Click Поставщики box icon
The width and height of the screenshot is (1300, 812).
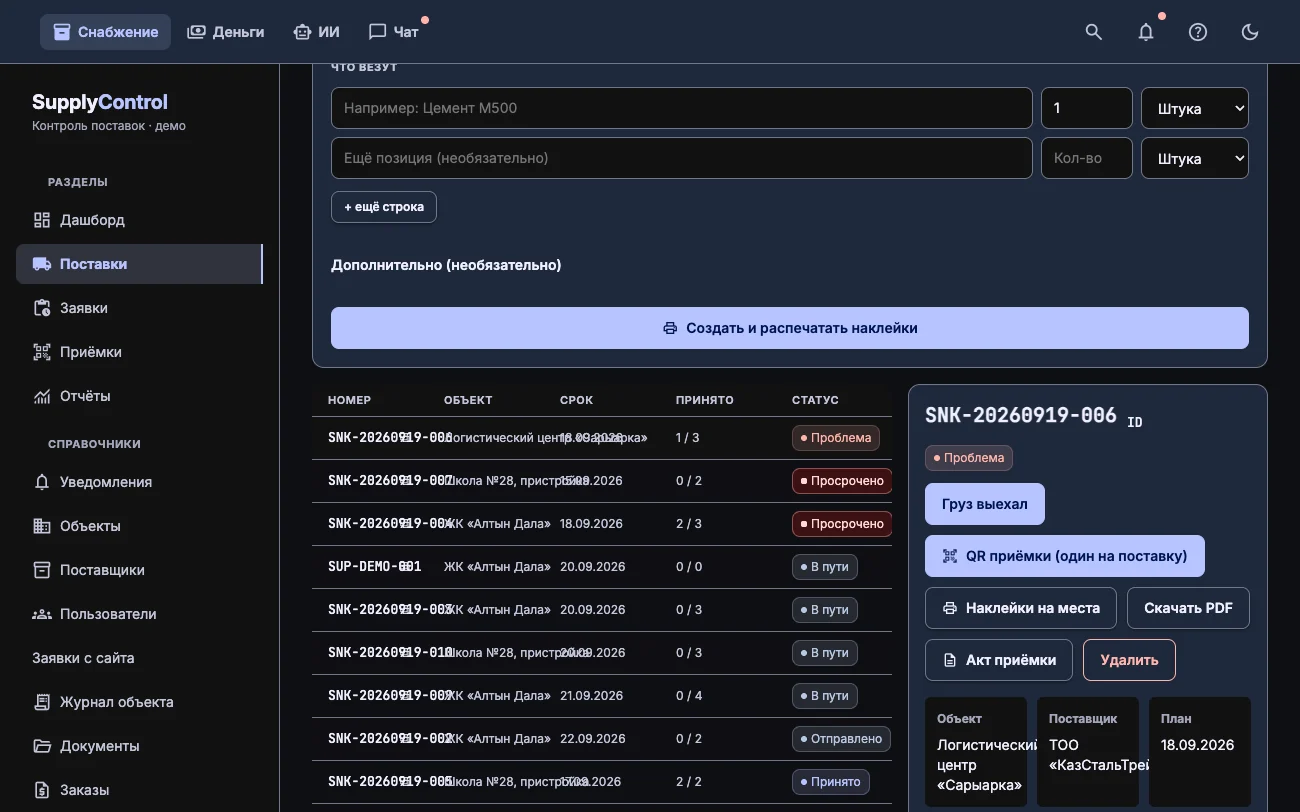[x=42, y=570]
